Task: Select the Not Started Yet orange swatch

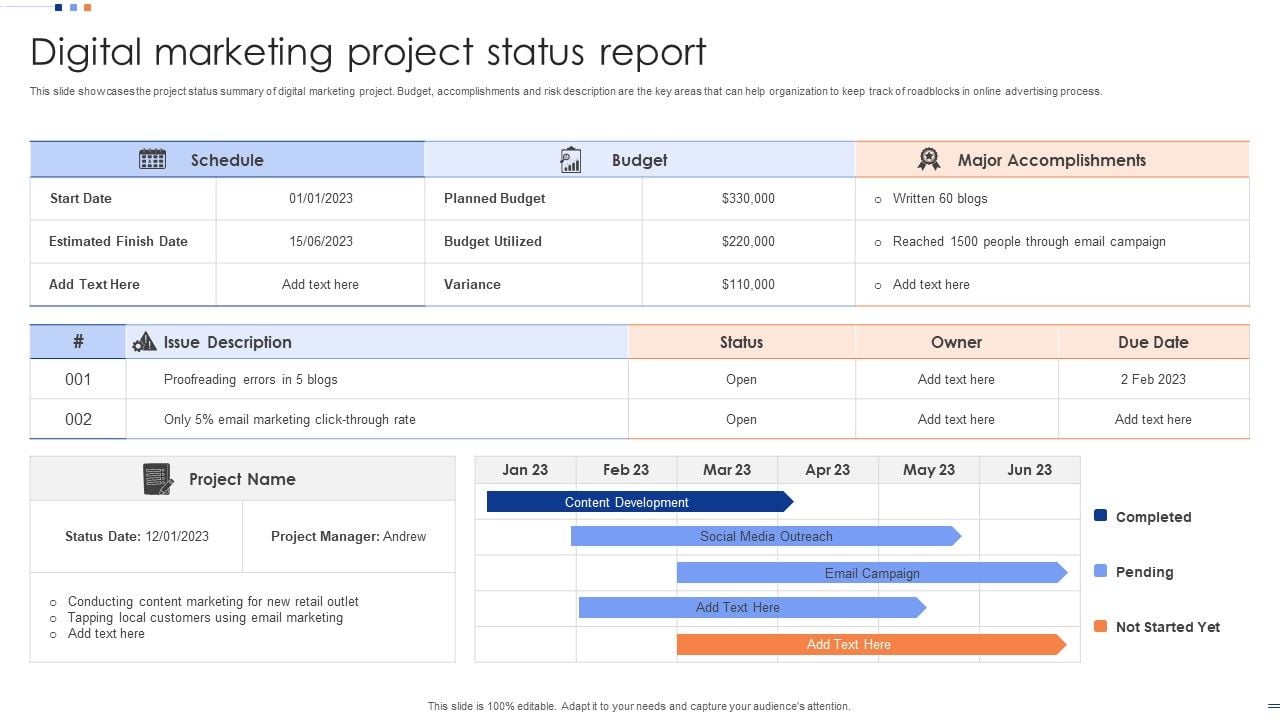Action: (x=1101, y=626)
